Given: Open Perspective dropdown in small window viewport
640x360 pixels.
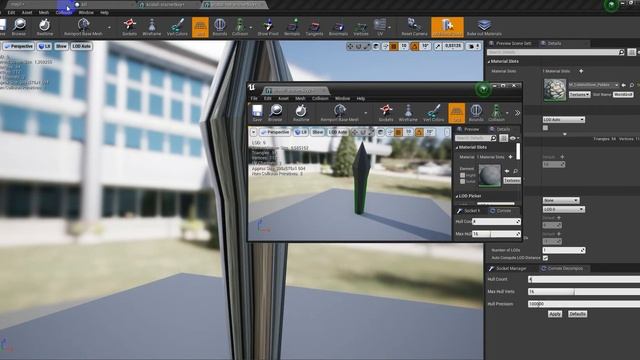Looking at the screenshot, I should coord(275,132).
